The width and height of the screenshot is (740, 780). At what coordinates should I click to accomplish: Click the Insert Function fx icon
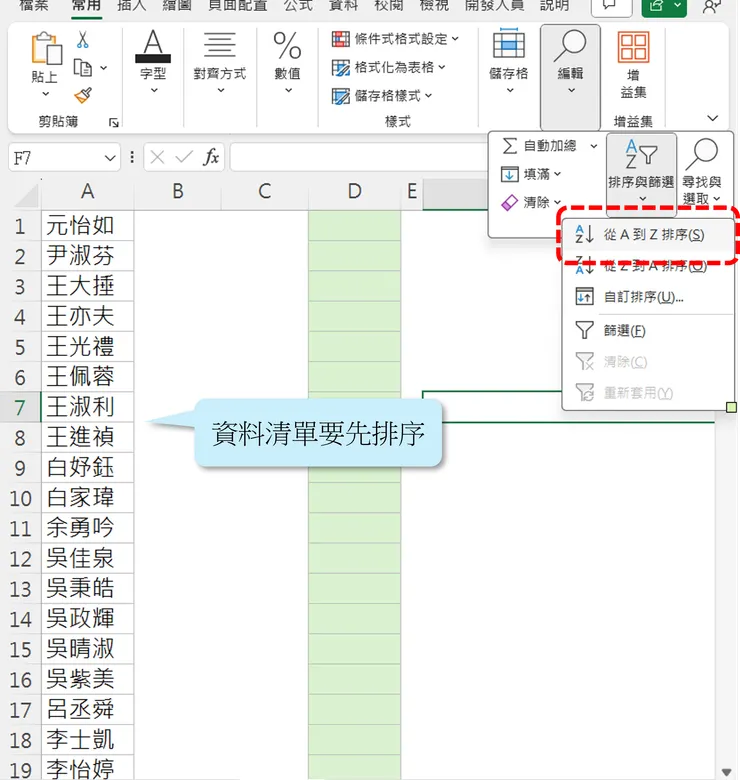[x=211, y=157]
